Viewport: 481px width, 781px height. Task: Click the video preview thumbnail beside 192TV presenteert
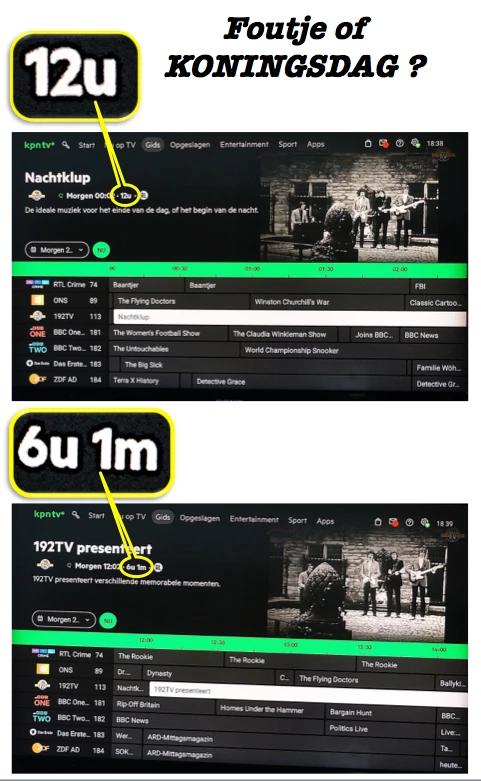[357, 584]
